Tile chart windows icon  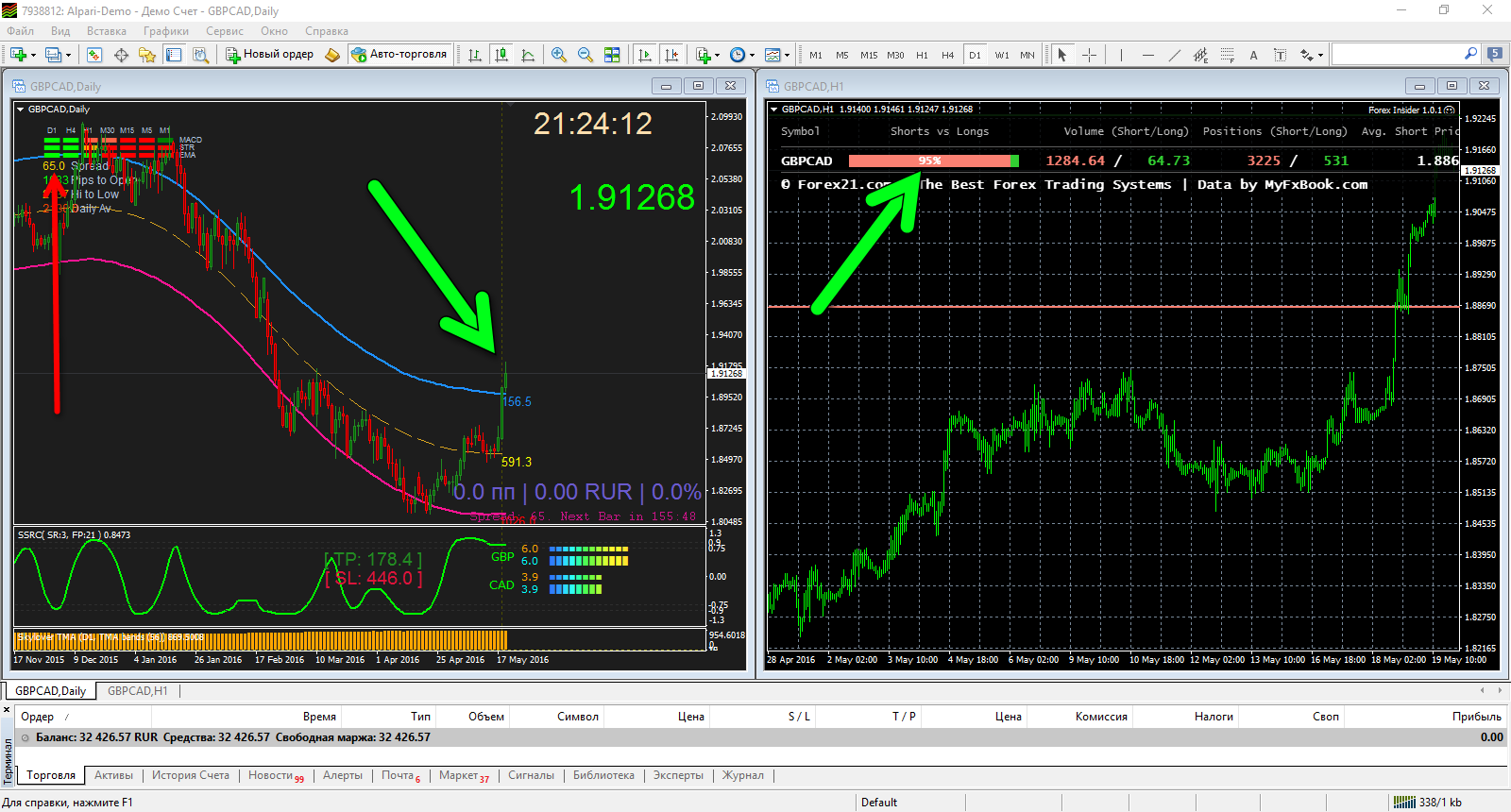pos(612,55)
